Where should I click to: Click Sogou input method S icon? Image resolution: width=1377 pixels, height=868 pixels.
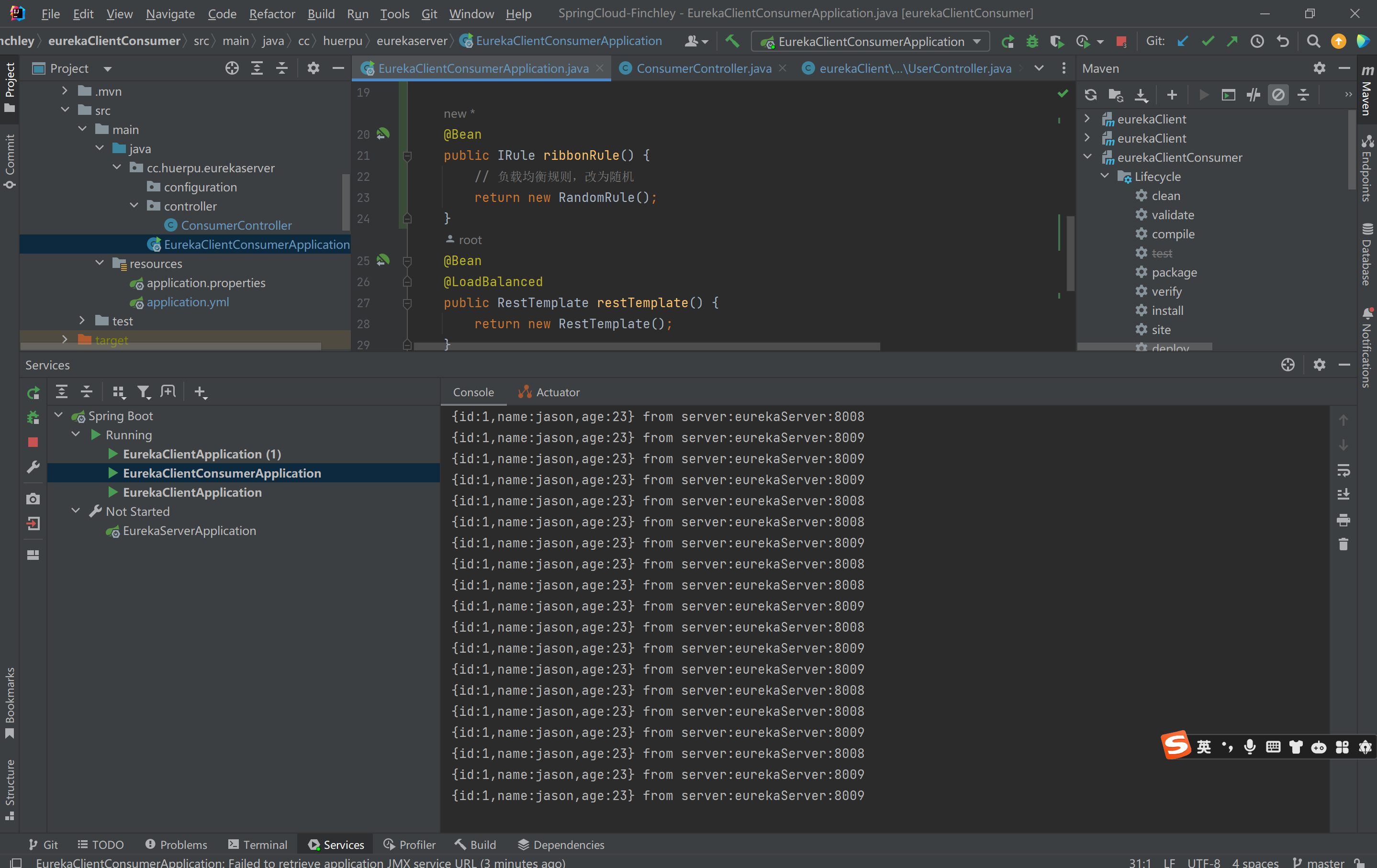(1175, 746)
